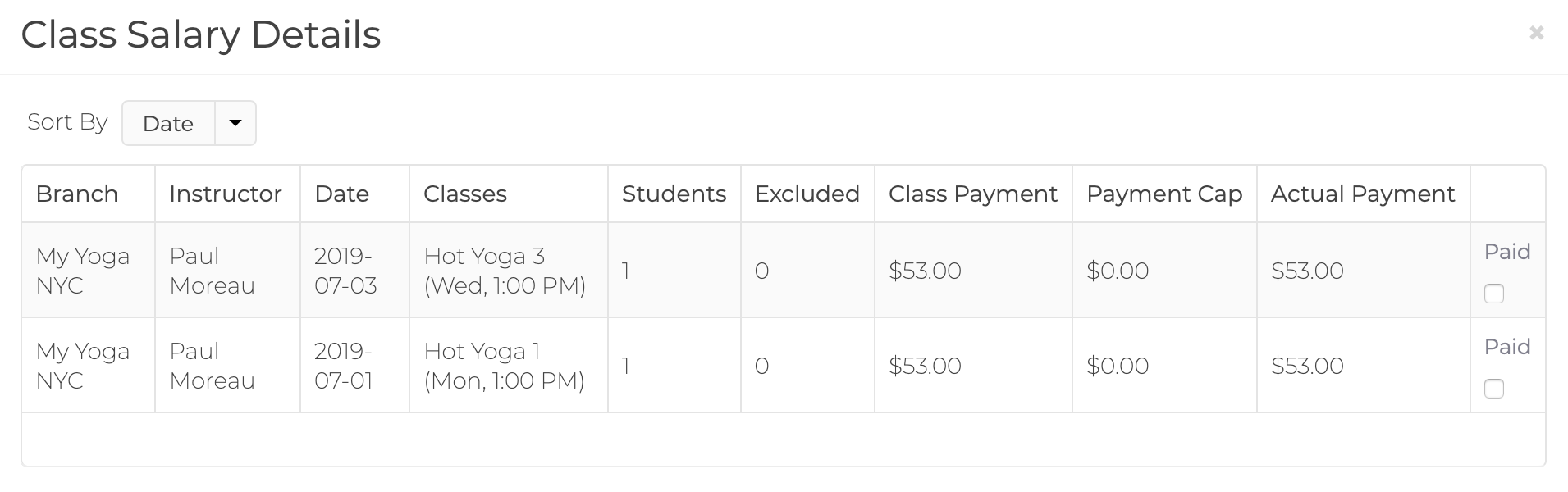The width and height of the screenshot is (1568, 492).
Task: Click the Paid label in the first row
Action: (x=1507, y=252)
